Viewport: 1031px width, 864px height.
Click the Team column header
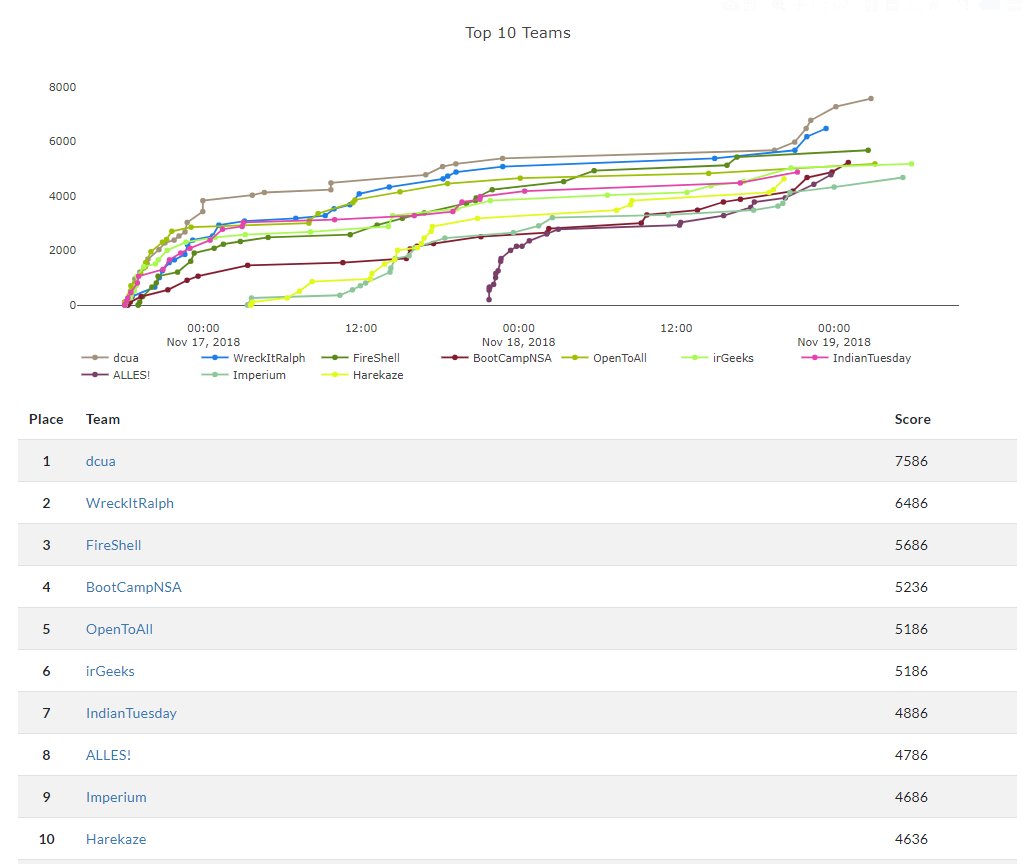point(103,419)
